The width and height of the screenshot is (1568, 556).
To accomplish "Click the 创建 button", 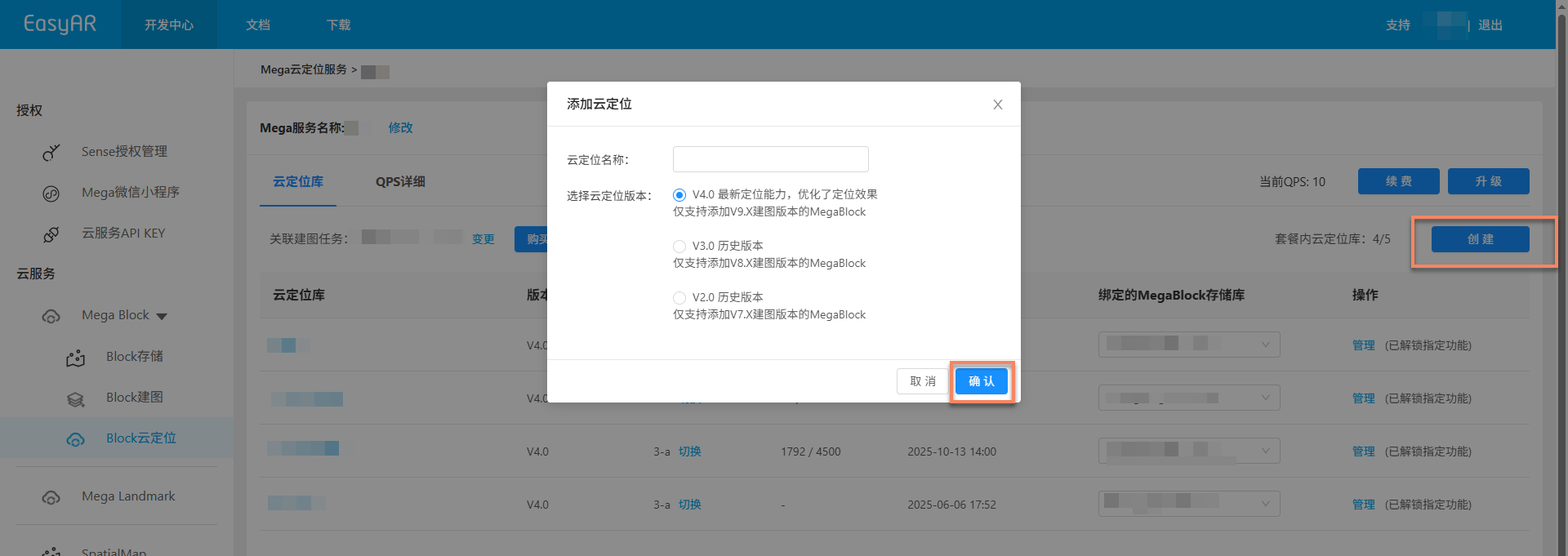I will coord(1481,239).
